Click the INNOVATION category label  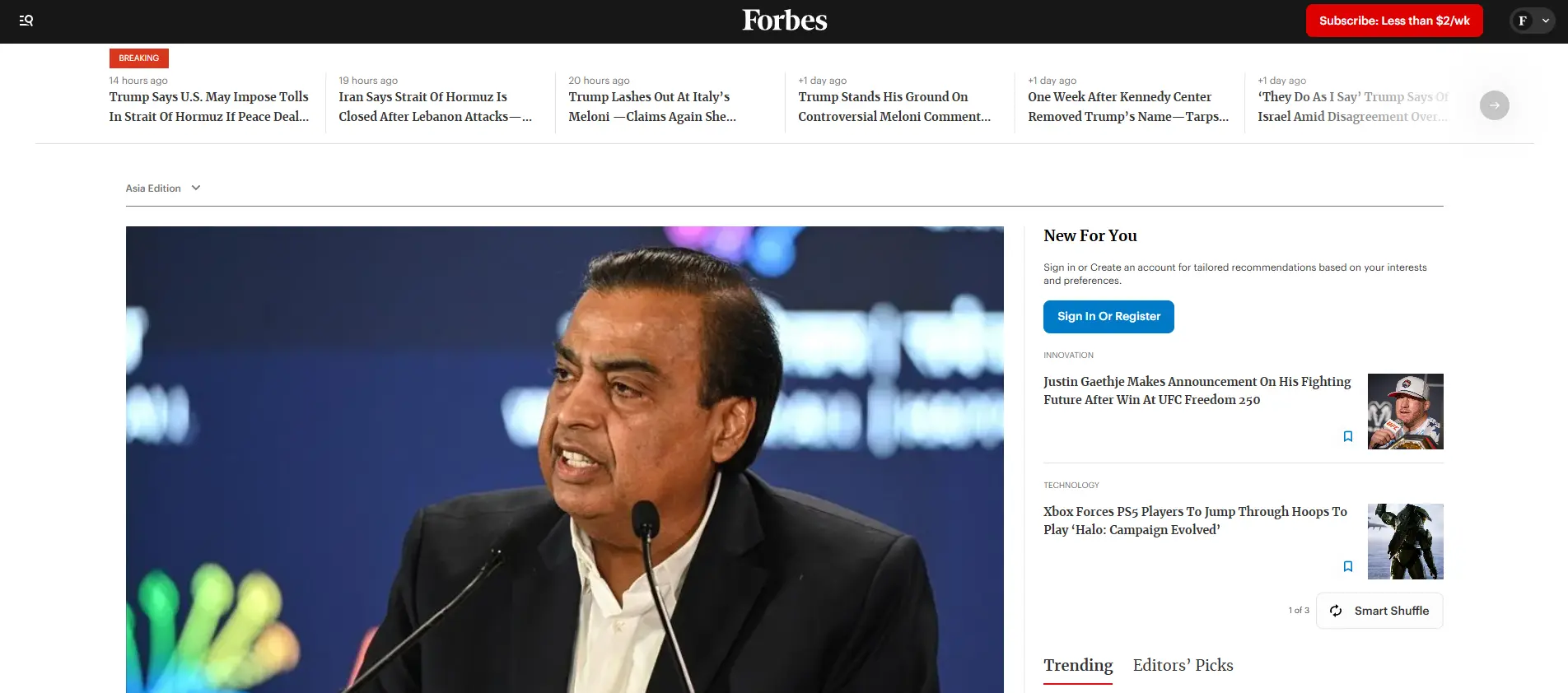pyautogui.click(x=1068, y=356)
